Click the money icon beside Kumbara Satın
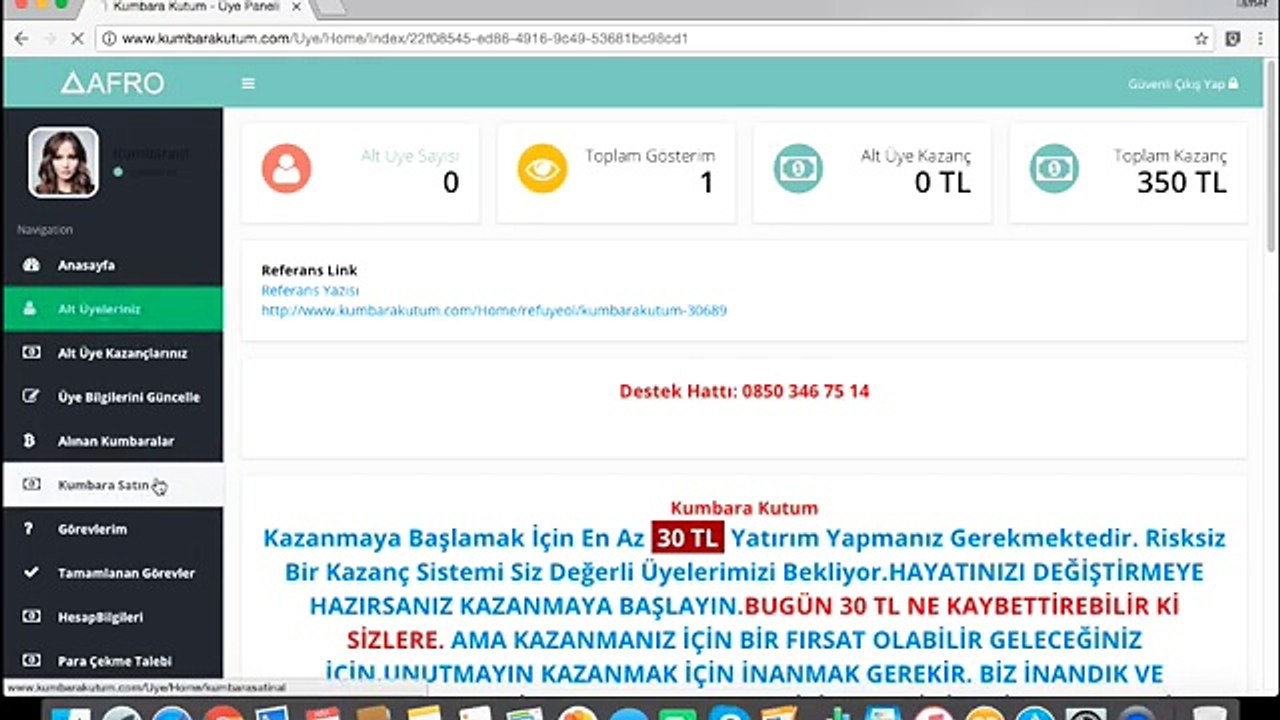Image resolution: width=1280 pixels, height=720 pixels. (x=31, y=485)
